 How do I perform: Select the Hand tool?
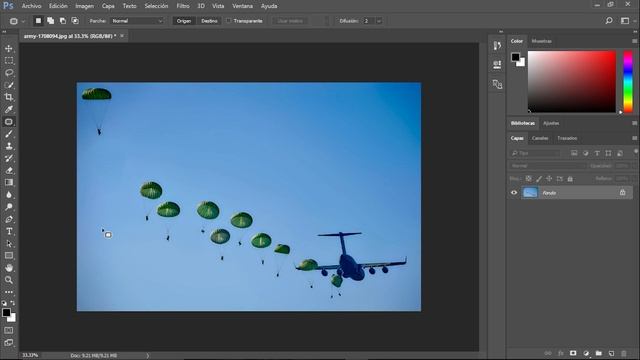(x=9, y=268)
